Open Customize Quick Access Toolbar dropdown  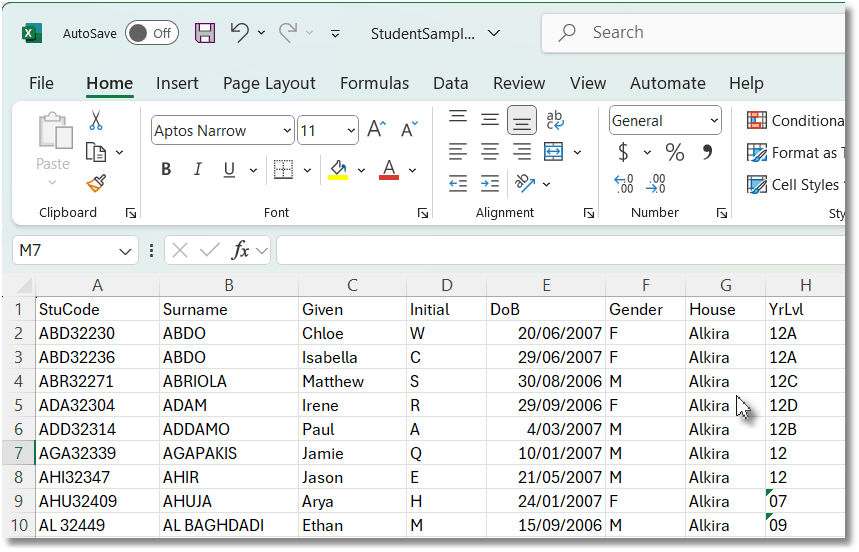point(335,34)
